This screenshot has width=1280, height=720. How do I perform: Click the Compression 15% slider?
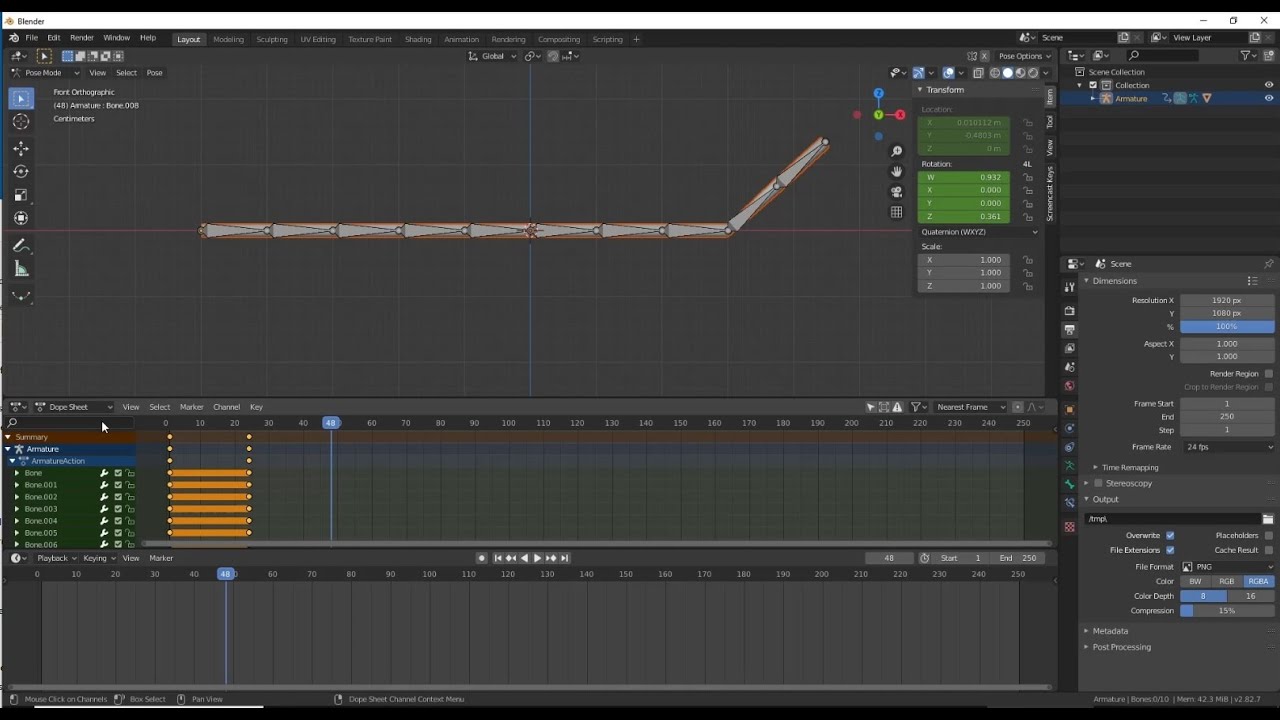[x=1227, y=611]
